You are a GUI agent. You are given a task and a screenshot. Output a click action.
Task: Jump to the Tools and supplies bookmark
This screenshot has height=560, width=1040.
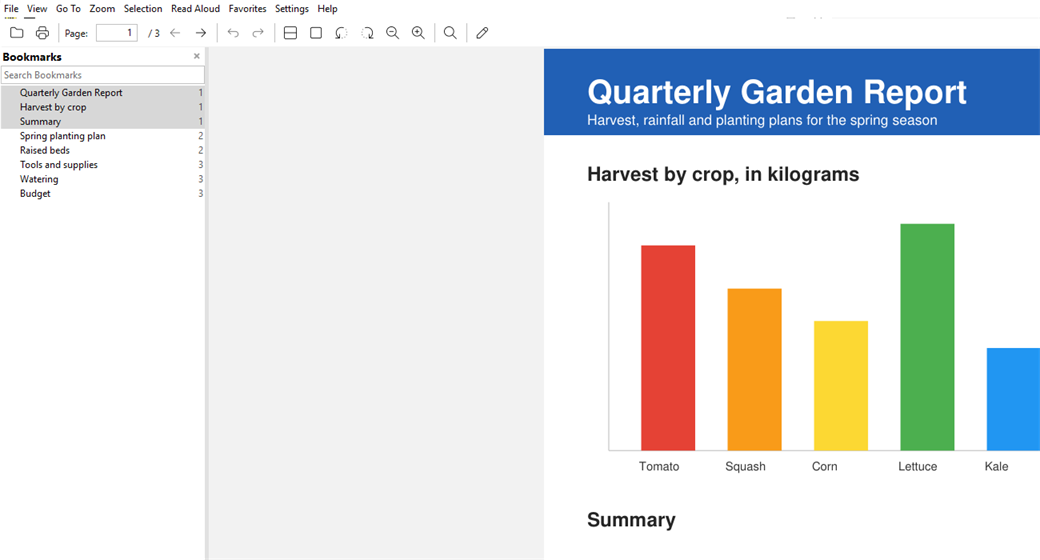pos(103,165)
